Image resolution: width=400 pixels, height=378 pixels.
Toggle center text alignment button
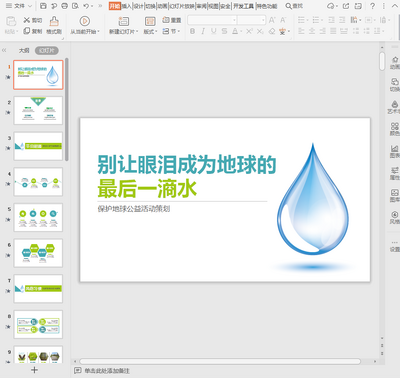coord(312,31)
